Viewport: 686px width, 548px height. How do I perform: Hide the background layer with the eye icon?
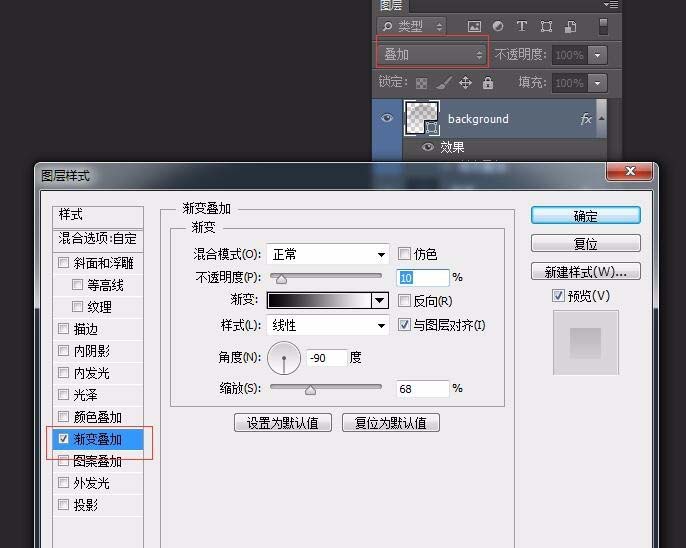pyautogui.click(x=388, y=119)
